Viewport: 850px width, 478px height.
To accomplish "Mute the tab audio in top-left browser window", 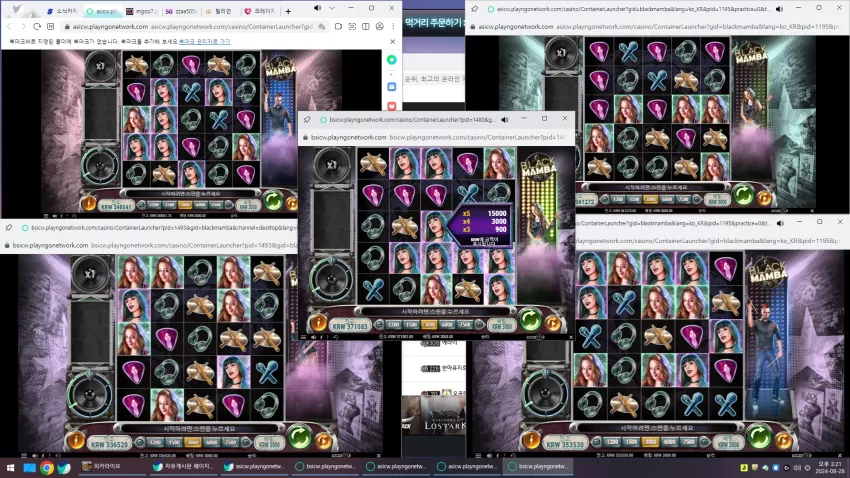I will point(317,8).
